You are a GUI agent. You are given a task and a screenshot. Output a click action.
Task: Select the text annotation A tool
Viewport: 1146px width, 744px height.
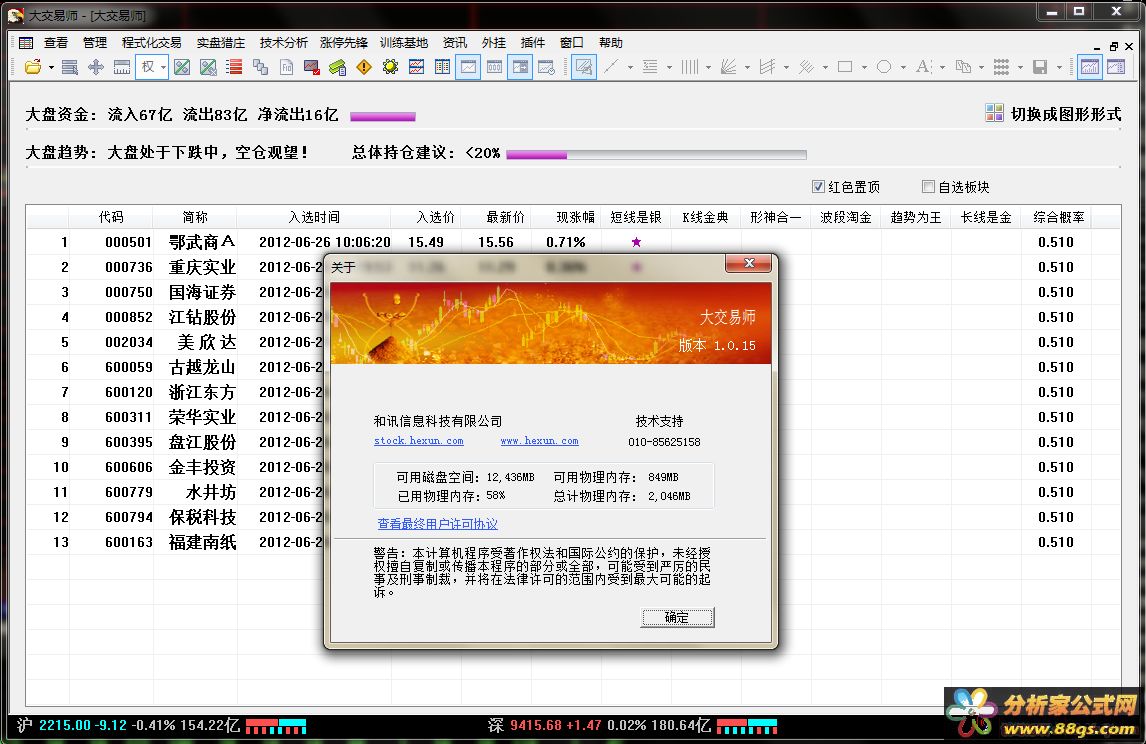923,67
